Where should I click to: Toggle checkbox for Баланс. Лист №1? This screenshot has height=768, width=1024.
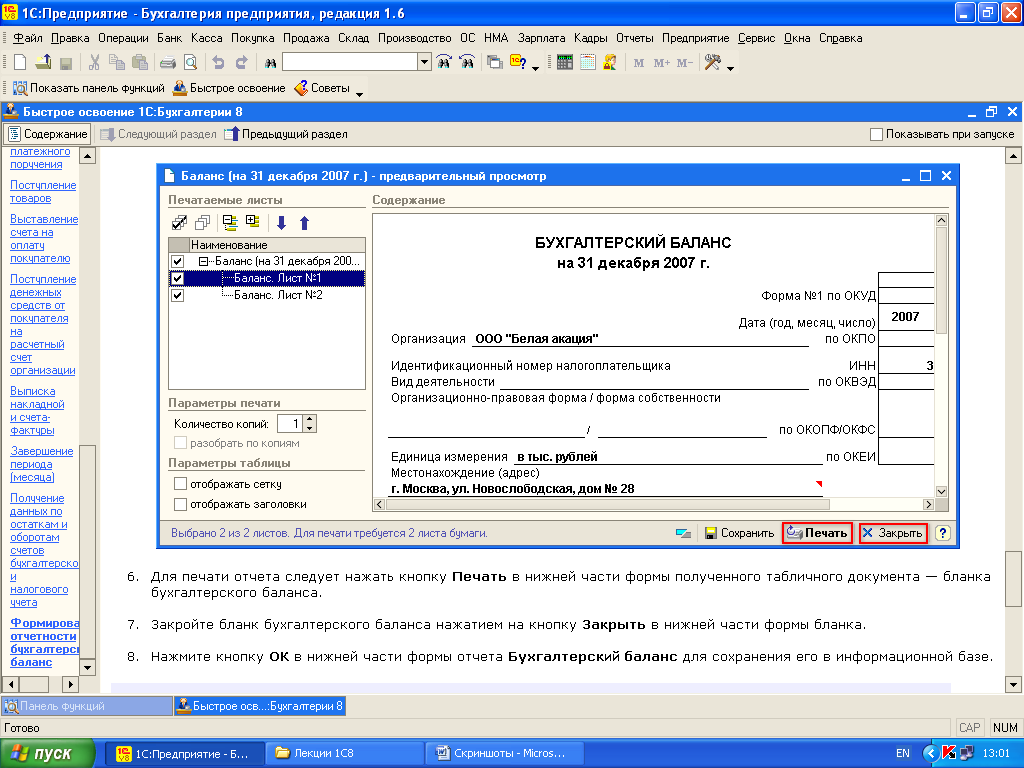point(178,278)
